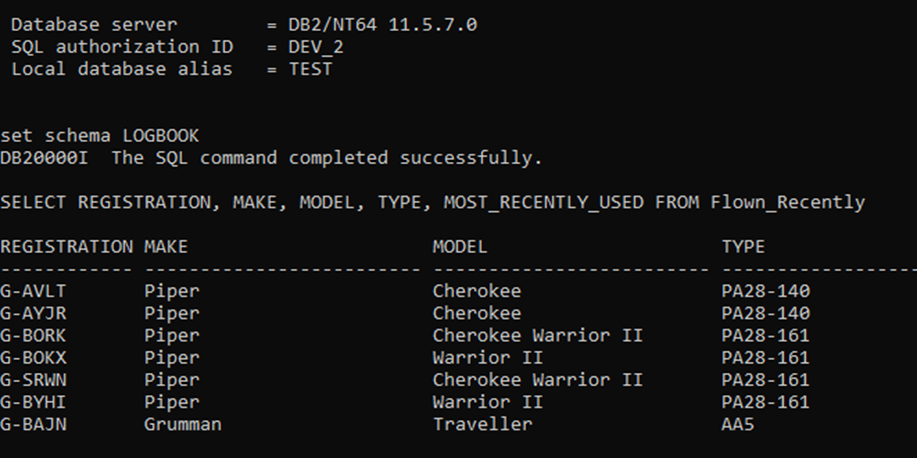Image resolution: width=917 pixels, height=458 pixels.
Task: Click the MAKE column header
Action: tap(166, 246)
